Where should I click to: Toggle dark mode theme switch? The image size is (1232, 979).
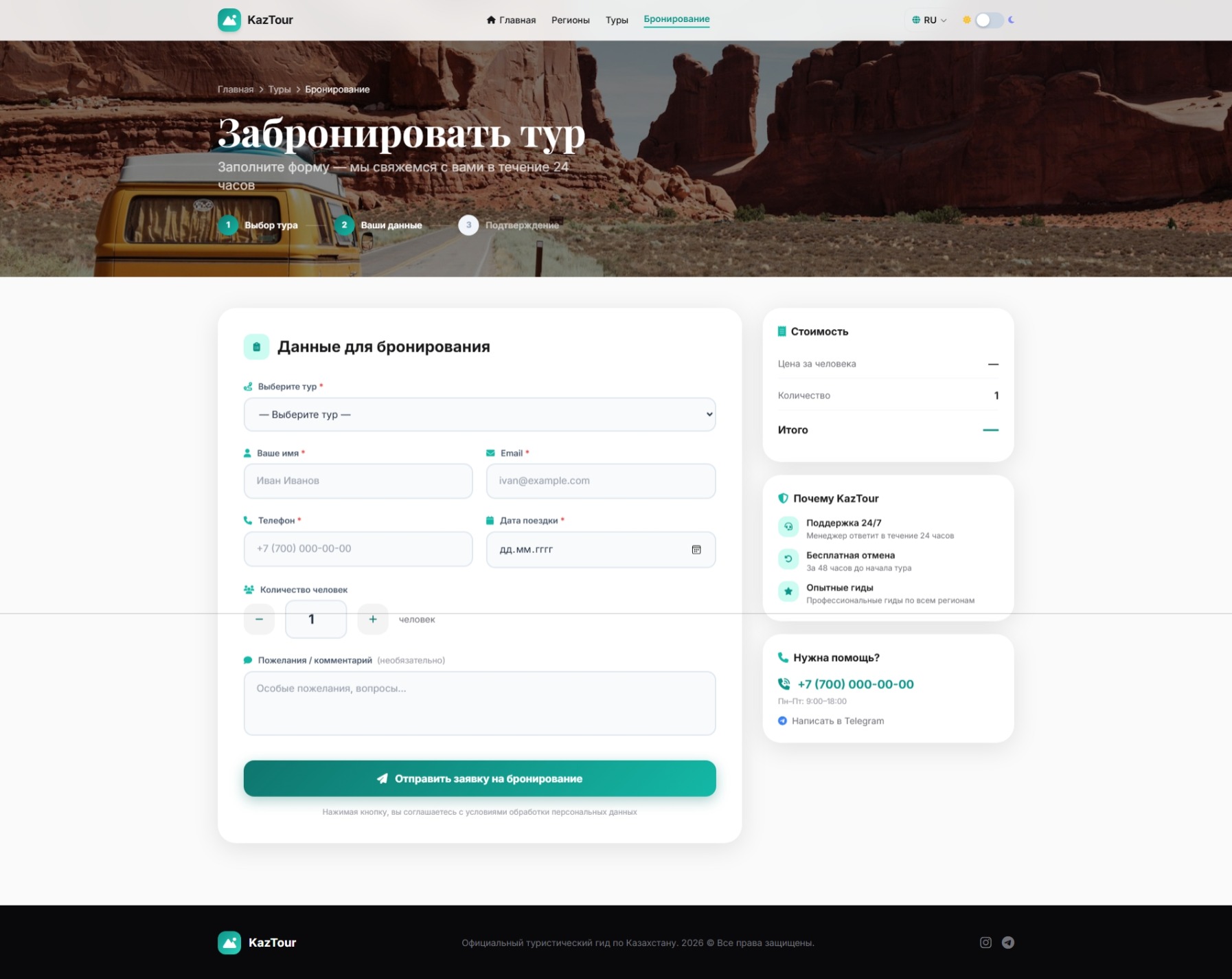point(989,20)
